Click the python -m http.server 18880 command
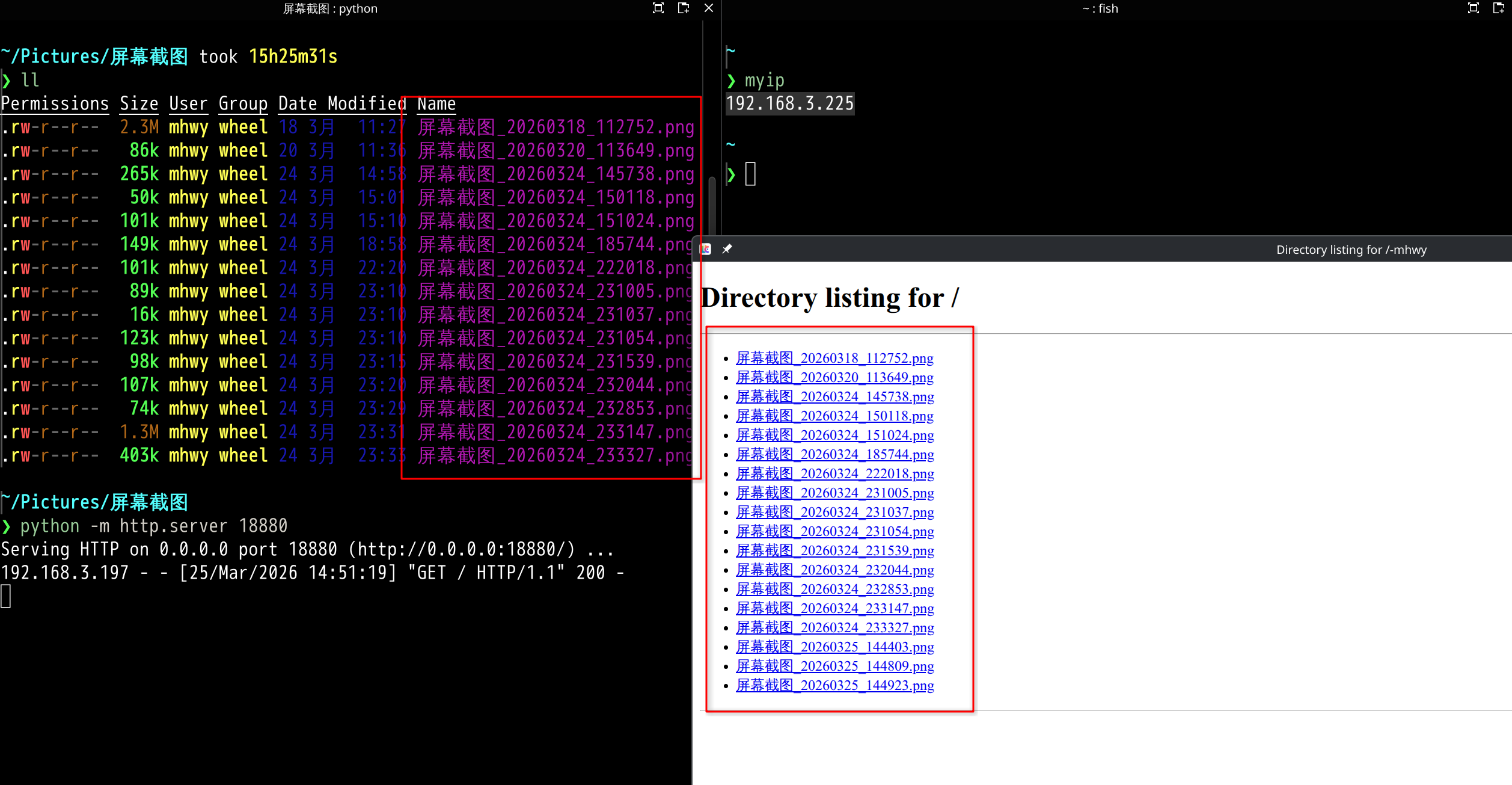 tap(154, 526)
